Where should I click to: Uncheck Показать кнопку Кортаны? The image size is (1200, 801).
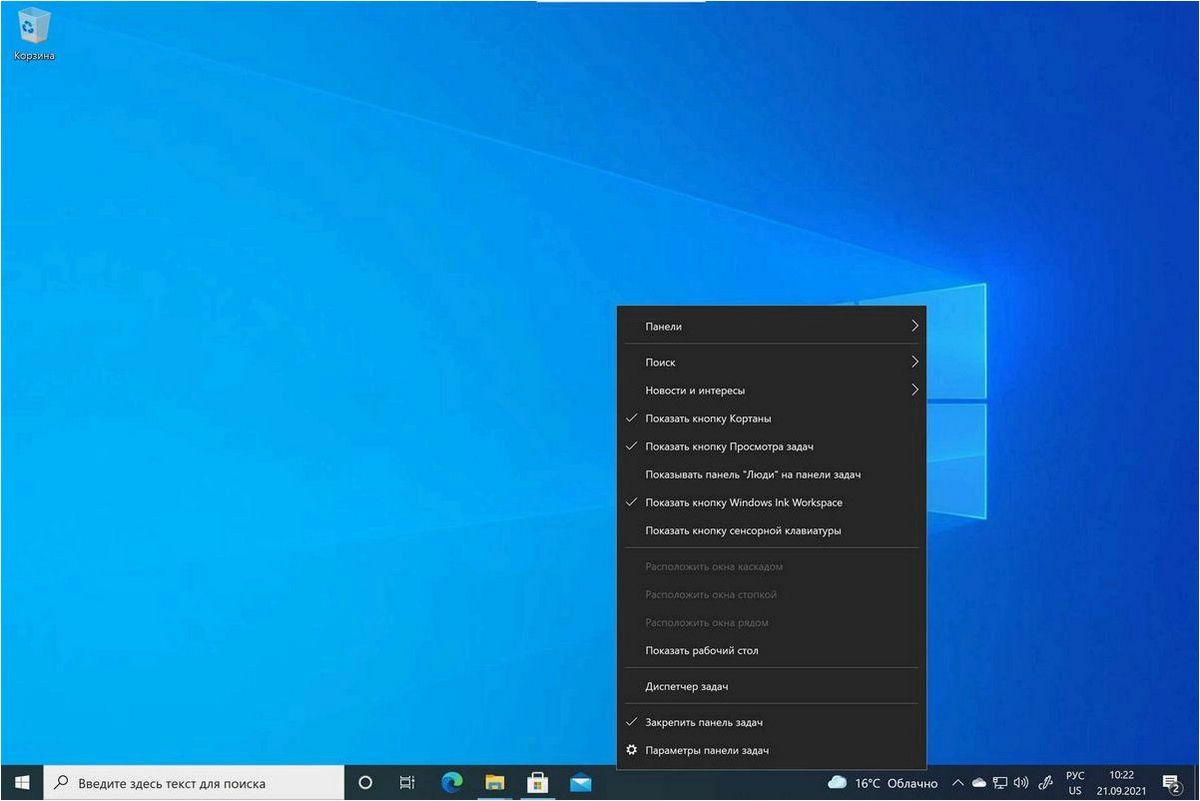click(x=772, y=418)
